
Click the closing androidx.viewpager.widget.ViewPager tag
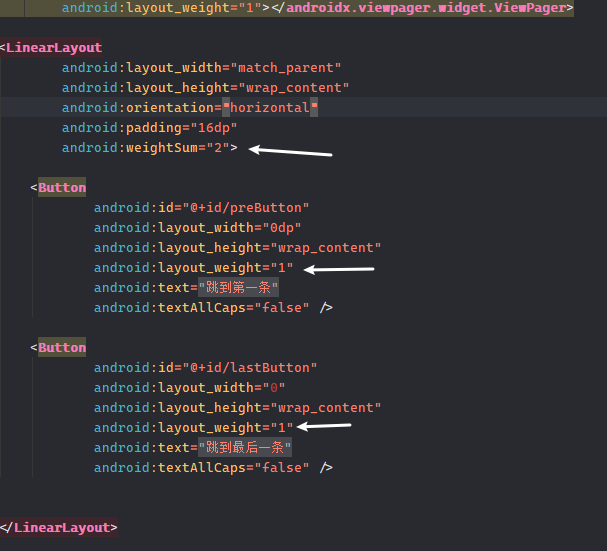[422, 8]
